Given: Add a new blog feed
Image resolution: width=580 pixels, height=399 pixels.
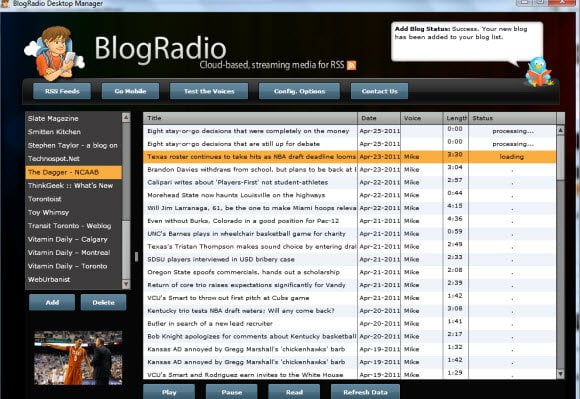Looking at the screenshot, I should [52, 302].
